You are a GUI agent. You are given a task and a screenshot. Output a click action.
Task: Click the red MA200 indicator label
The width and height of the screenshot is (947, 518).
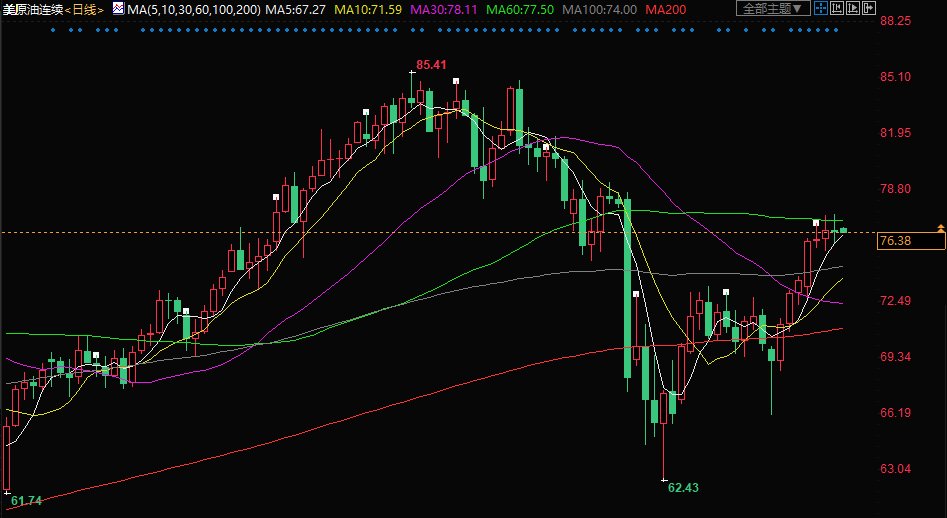tap(665, 9)
